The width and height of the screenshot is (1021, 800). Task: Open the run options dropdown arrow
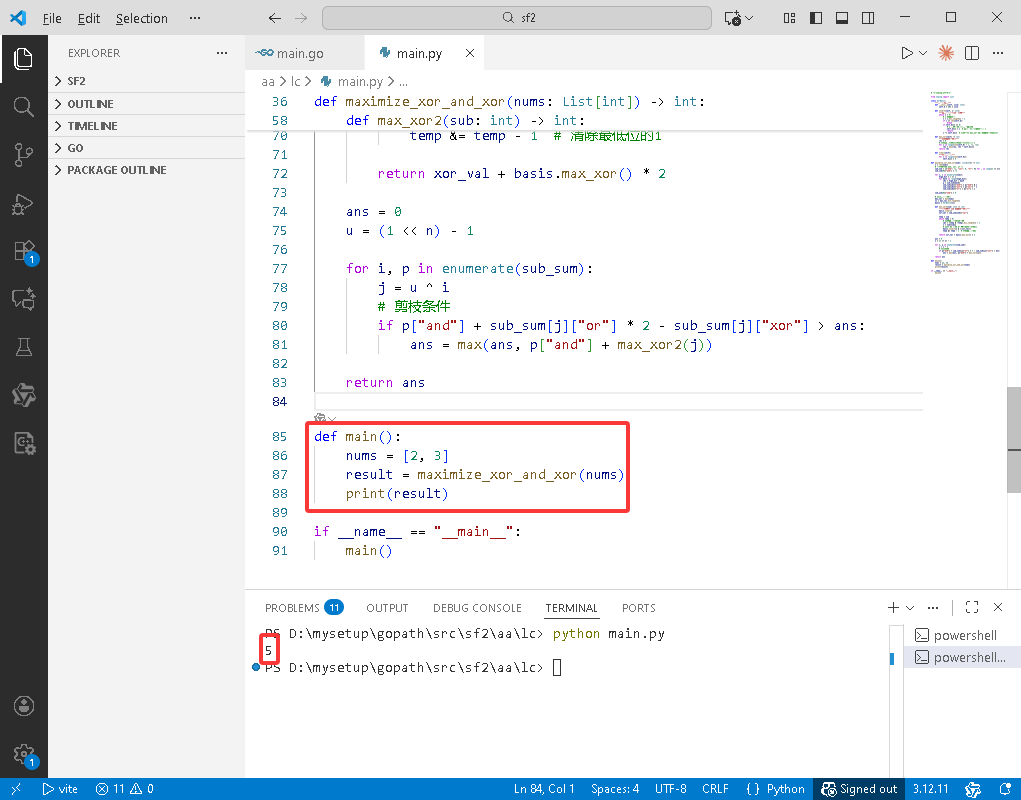(x=923, y=53)
